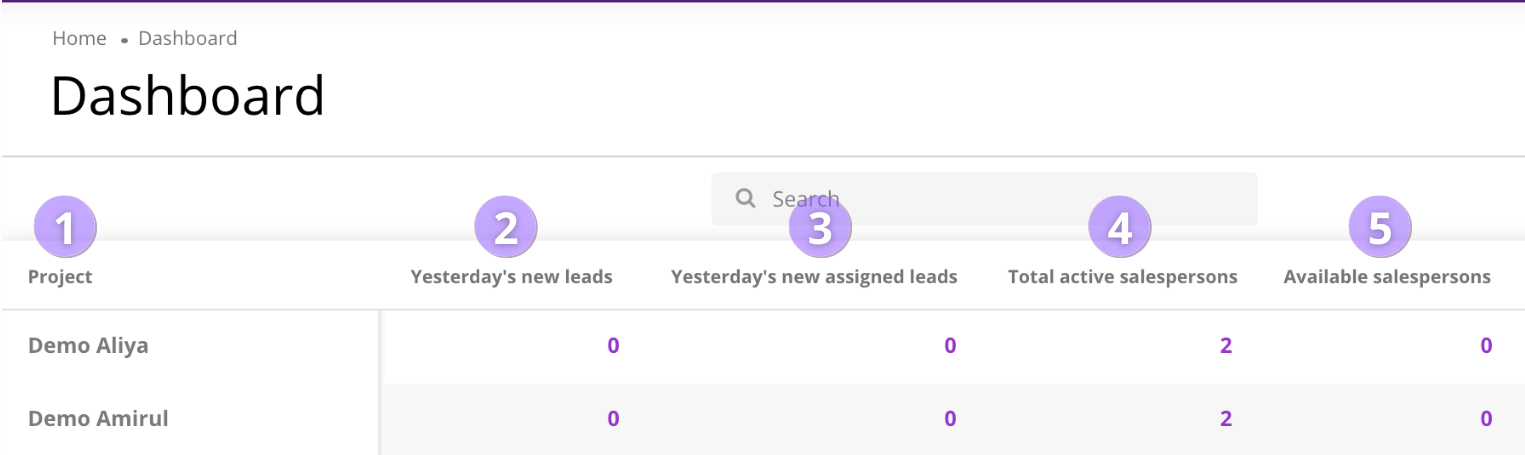This screenshot has height=455, width=1525.
Task: Click the numbered badge 4 marker
Action: point(1120,228)
